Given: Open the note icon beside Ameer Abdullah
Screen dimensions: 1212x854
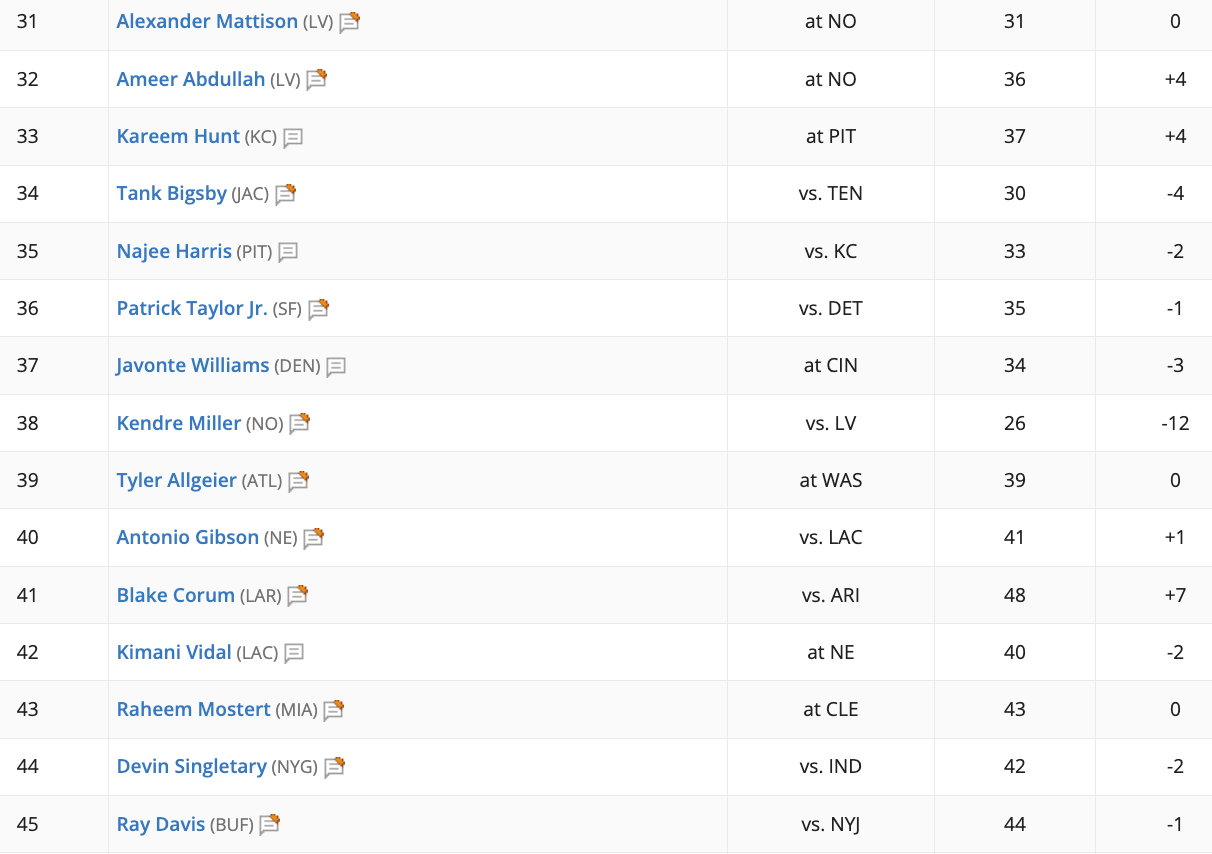Looking at the screenshot, I should (x=316, y=79).
